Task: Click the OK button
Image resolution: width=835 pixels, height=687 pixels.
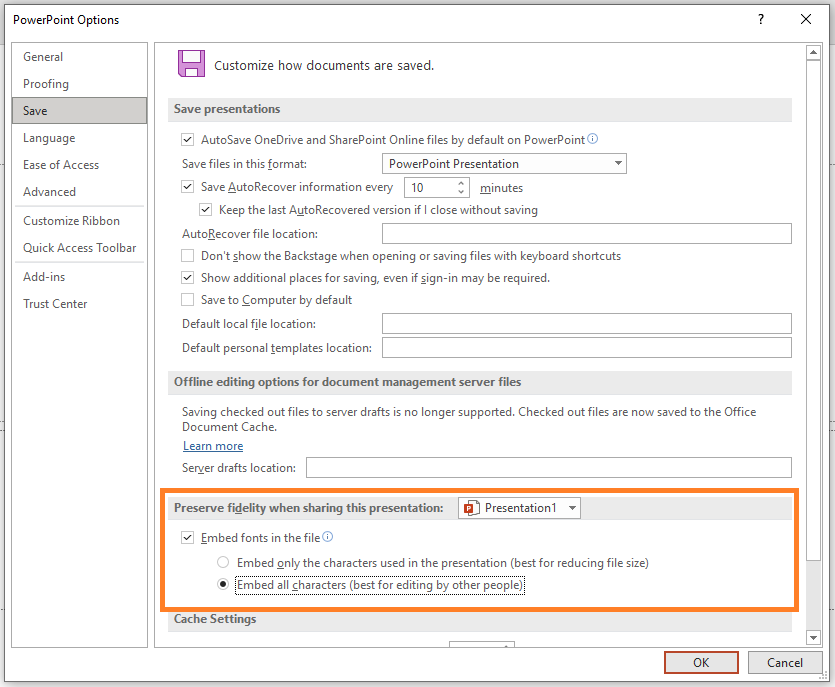Action: tap(701, 663)
